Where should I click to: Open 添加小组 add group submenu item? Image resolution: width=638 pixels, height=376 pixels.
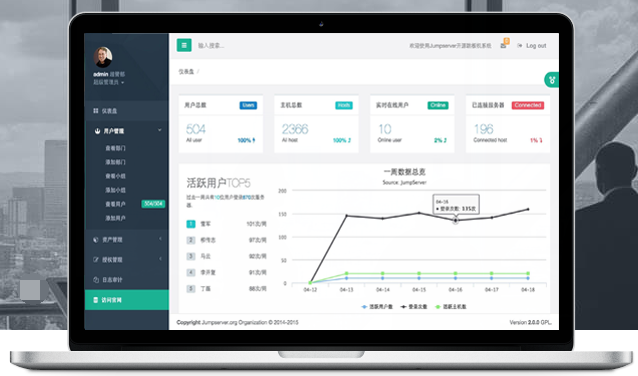[116, 190]
